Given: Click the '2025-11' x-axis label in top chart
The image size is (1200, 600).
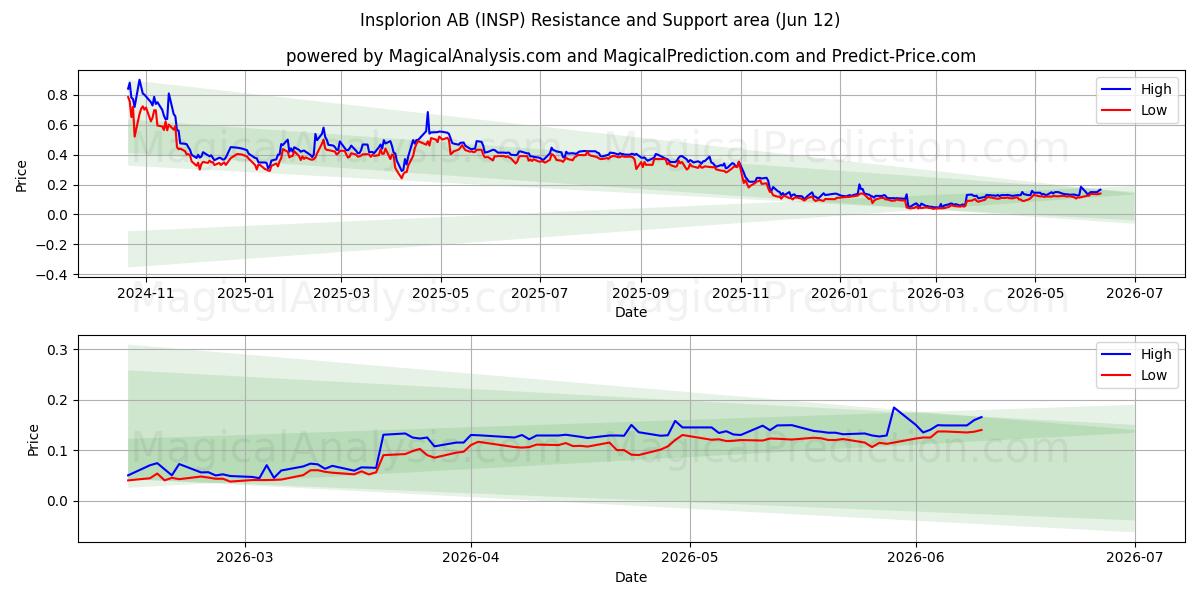Looking at the screenshot, I should pos(740,294).
